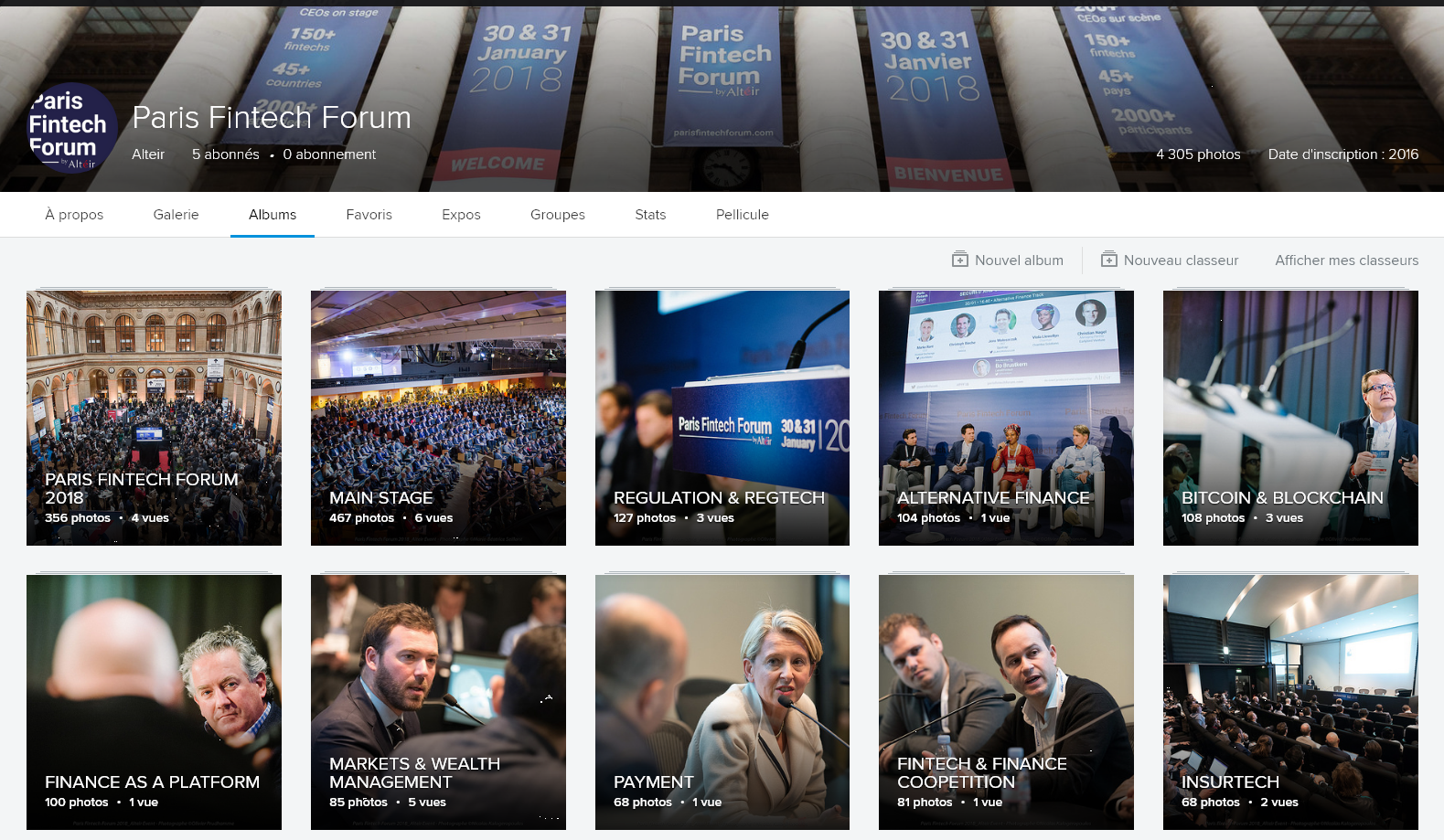Click the 81 photos count text
The image size is (1444, 840).
point(925,803)
